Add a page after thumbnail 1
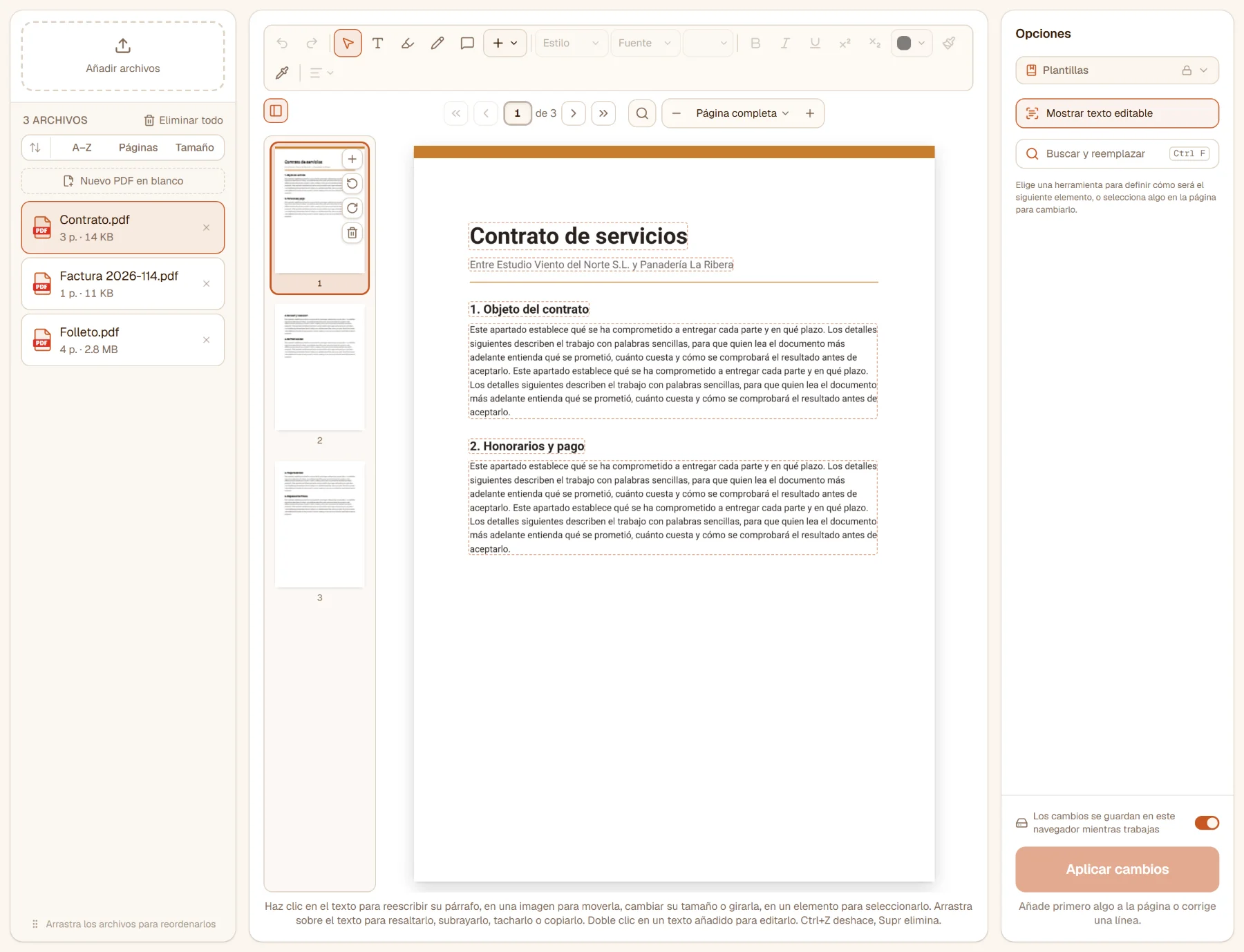The height and width of the screenshot is (952, 1244). (x=352, y=159)
